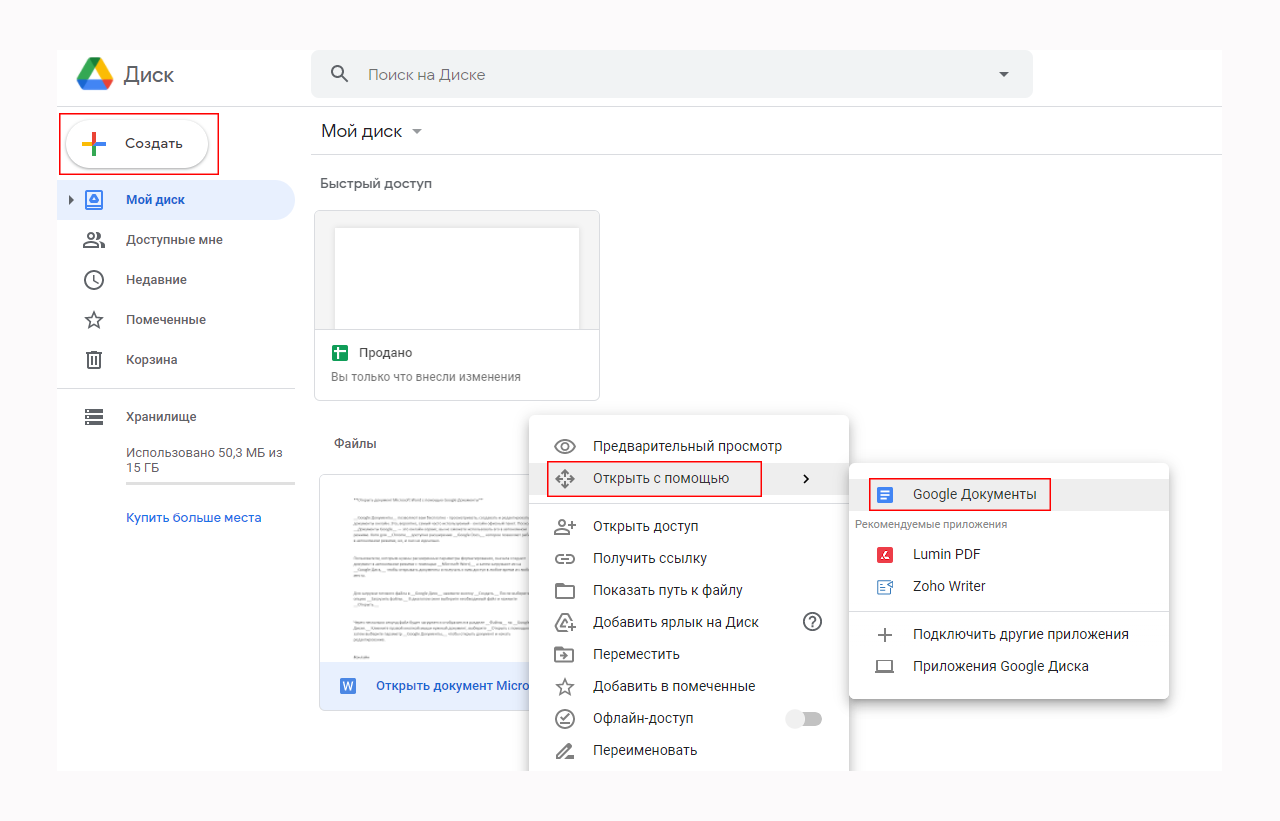Click the search magnifier icon
The width and height of the screenshot is (1280, 821).
point(340,74)
